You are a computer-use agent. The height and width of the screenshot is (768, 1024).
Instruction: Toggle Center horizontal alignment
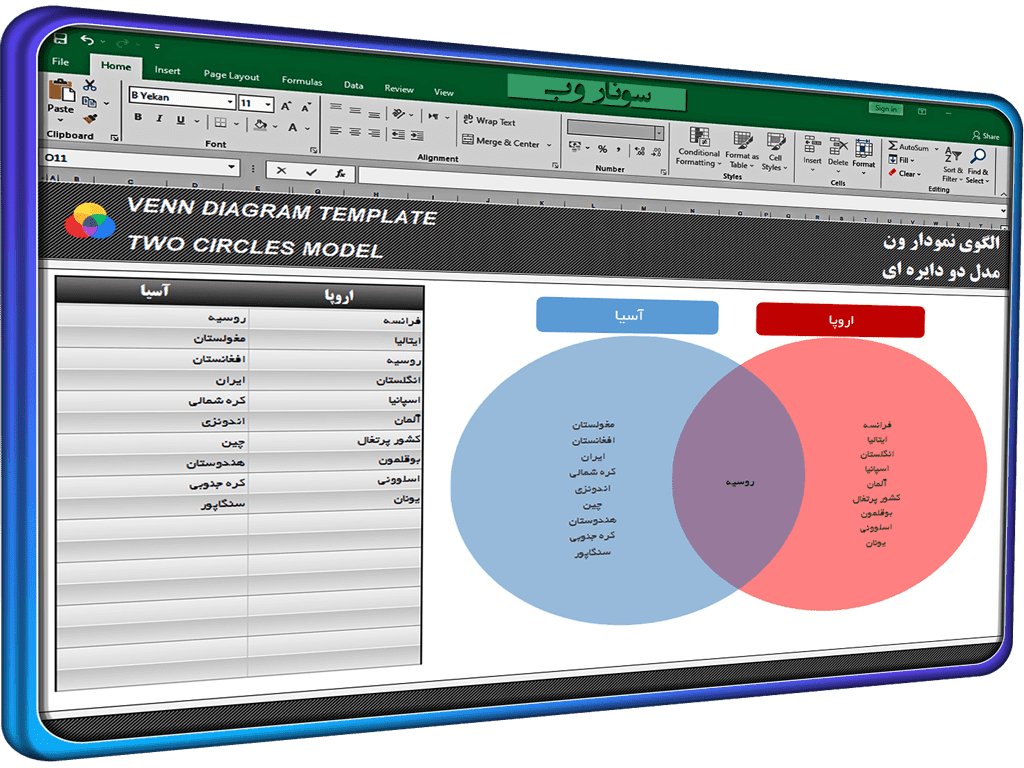click(x=355, y=132)
